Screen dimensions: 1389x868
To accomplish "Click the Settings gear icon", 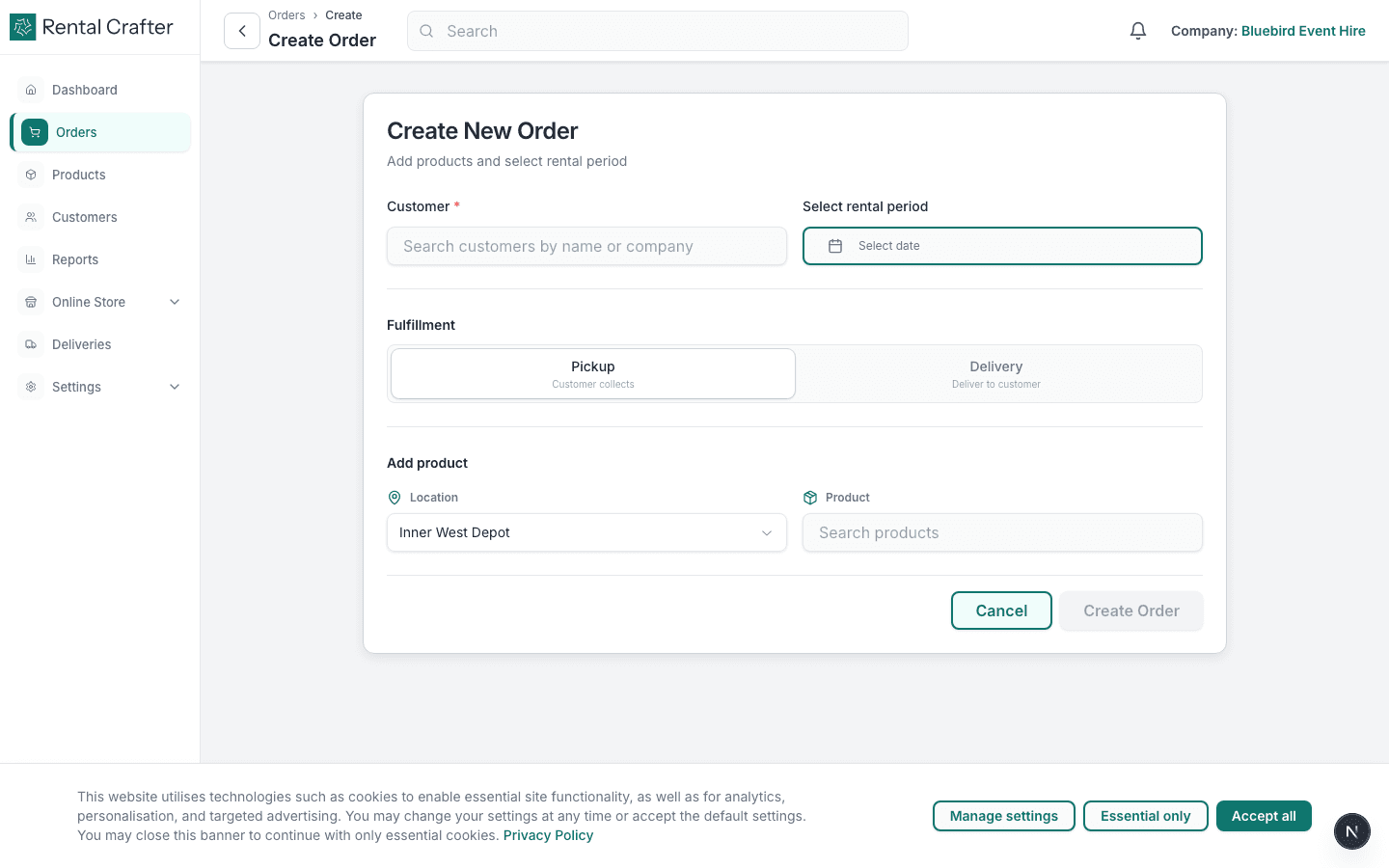I will pos(31,387).
